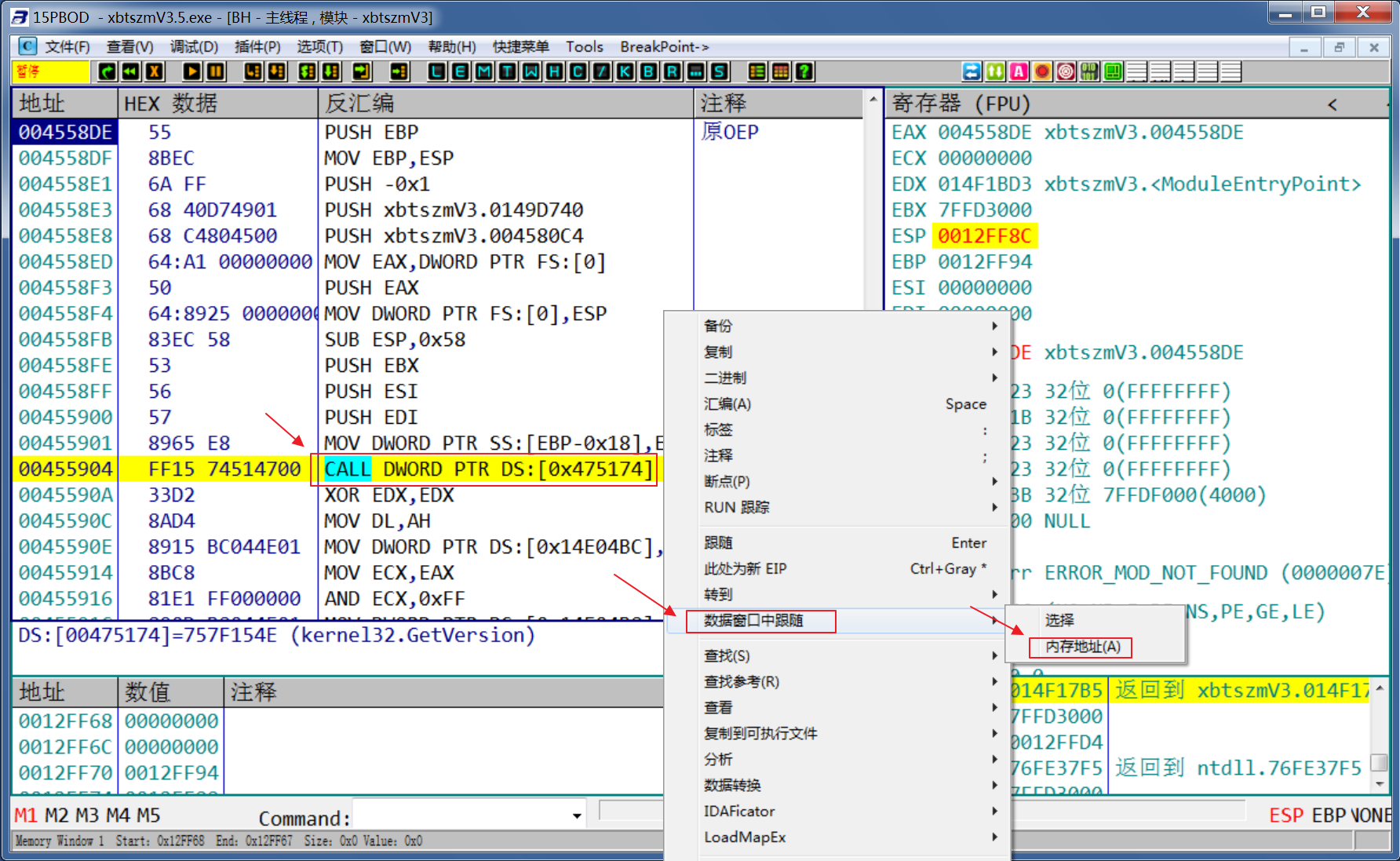Click the Step into toolbar icon
The image size is (1400, 861).
coord(253,72)
